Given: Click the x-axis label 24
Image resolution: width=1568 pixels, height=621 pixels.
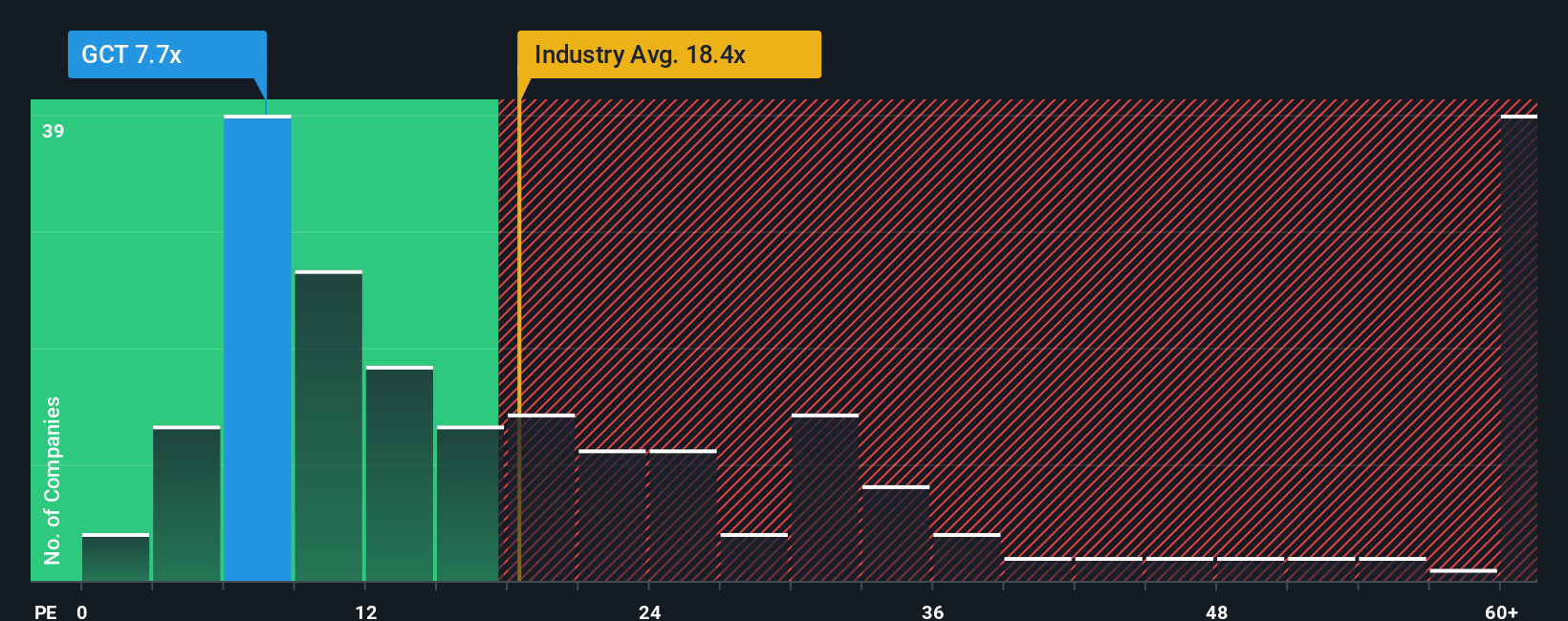Looking at the screenshot, I should [649, 611].
